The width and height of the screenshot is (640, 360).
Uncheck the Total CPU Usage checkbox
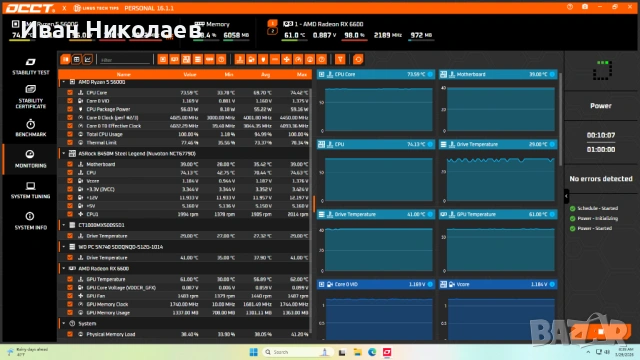[x=70, y=134]
